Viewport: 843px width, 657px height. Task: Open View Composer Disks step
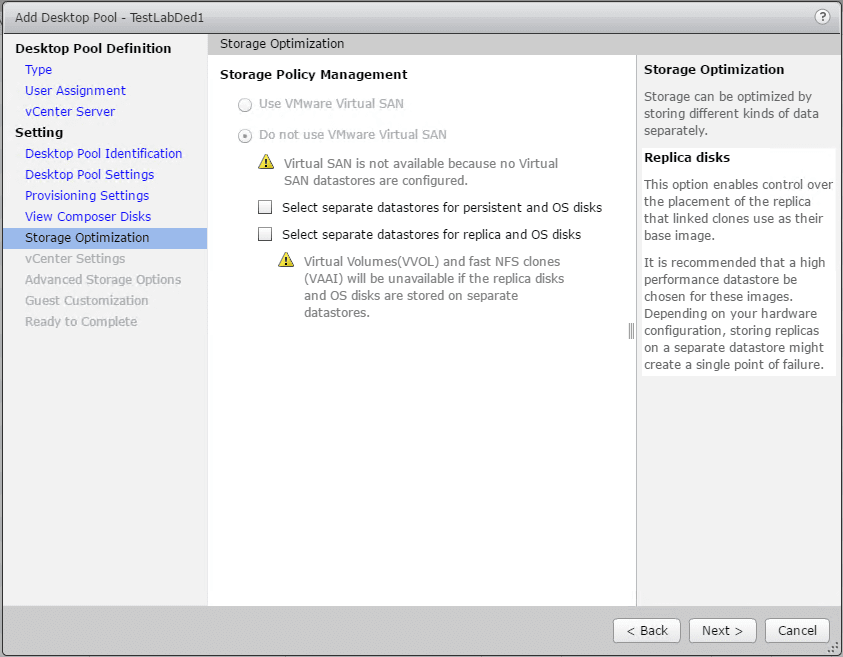(88, 217)
